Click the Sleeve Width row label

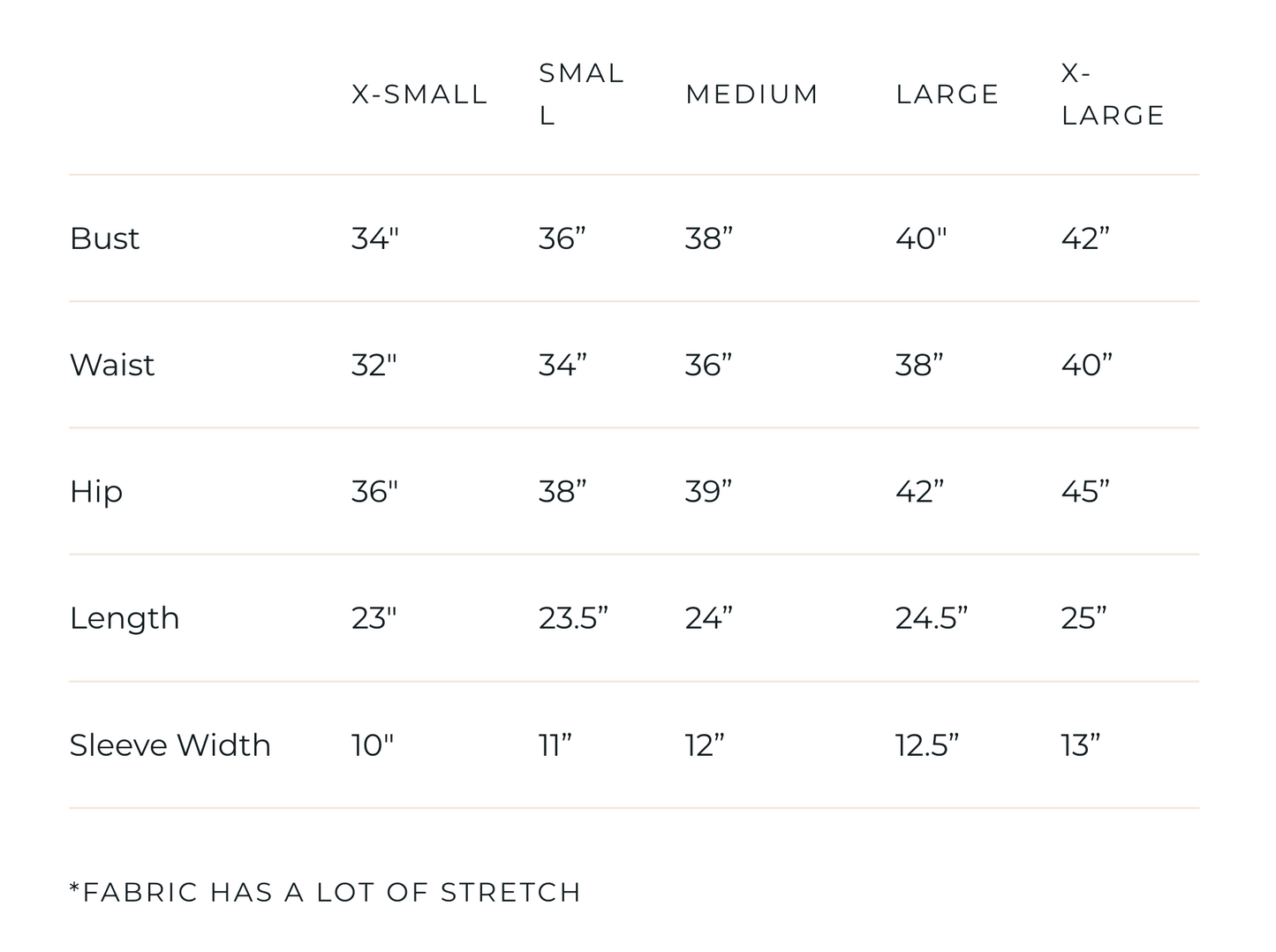[x=170, y=745]
